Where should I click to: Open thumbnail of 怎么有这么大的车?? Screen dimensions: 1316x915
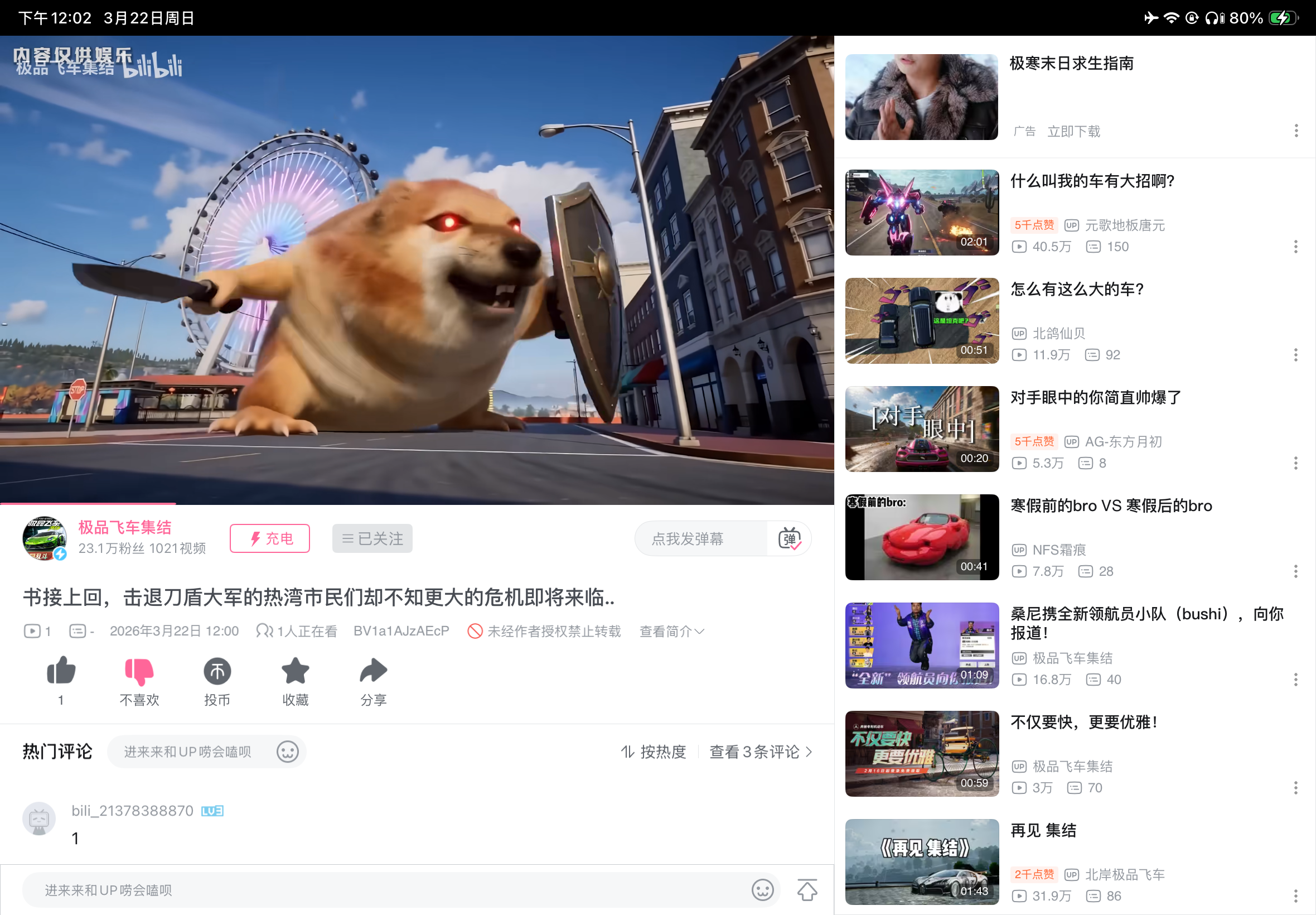922,320
